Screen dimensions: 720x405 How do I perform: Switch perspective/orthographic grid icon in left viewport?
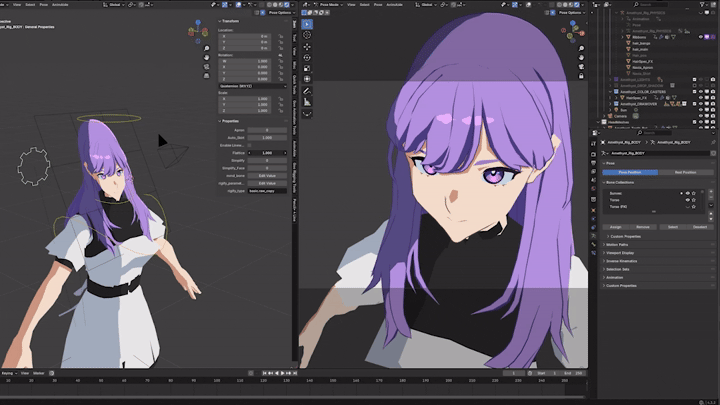pos(206,75)
